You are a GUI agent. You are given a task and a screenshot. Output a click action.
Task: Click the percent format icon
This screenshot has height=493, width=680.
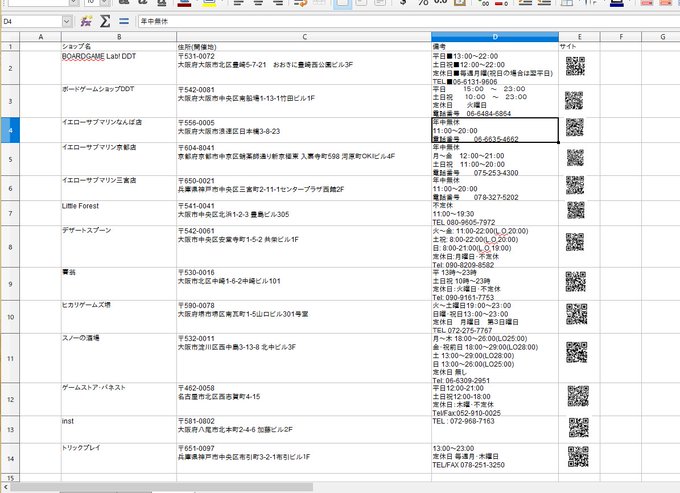(x=423, y=2)
